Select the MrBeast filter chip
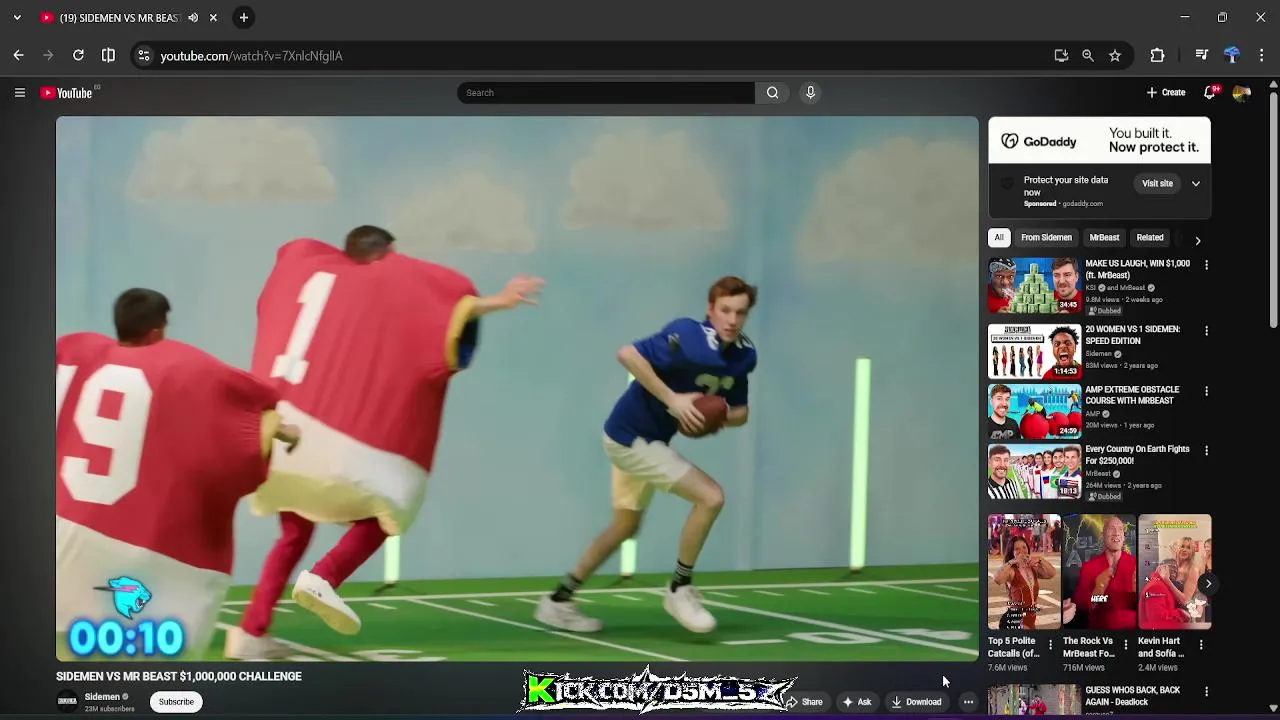Screen dimensions: 1280x720 tap(1104, 238)
